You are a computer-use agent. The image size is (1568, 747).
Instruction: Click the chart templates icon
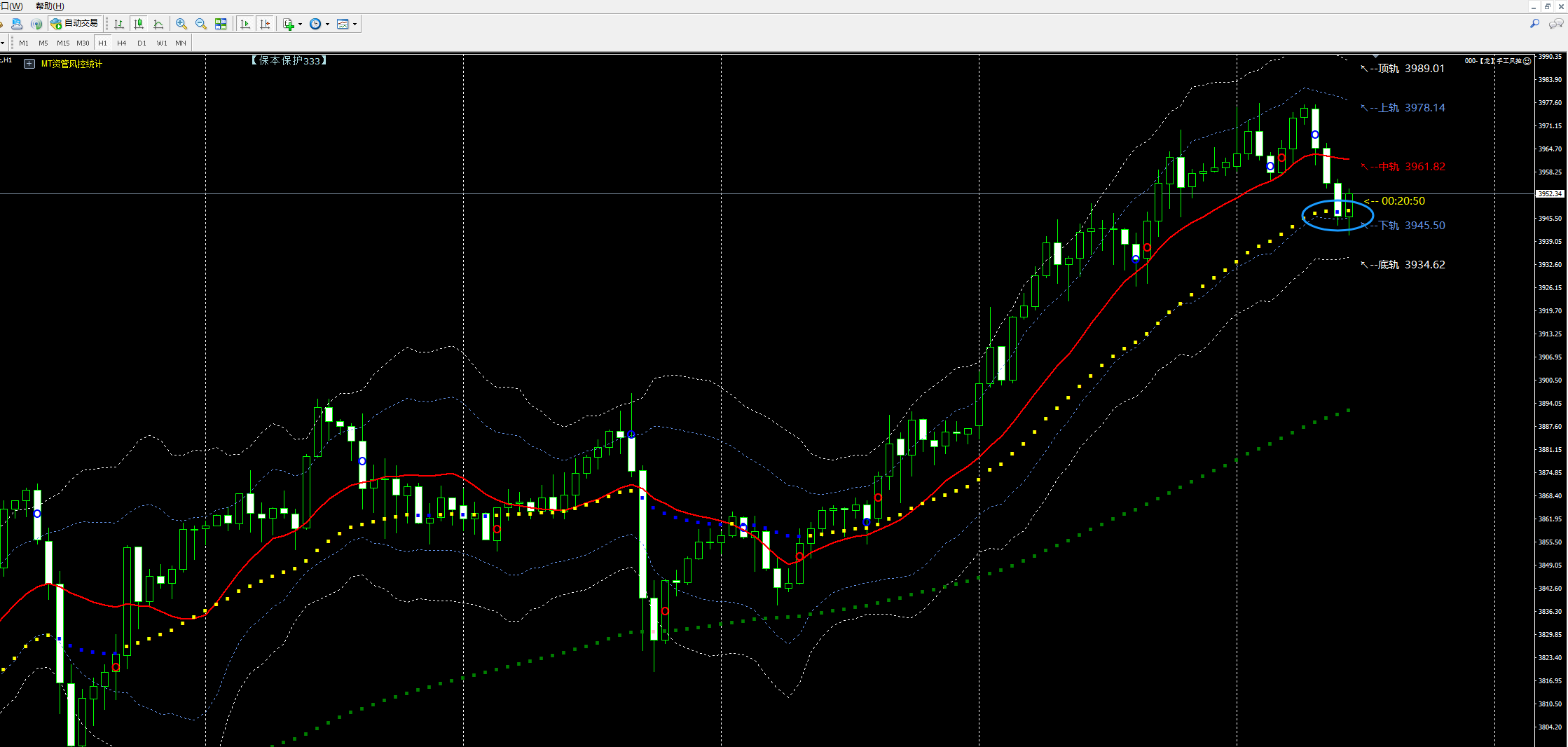pyautogui.click(x=343, y=24)
